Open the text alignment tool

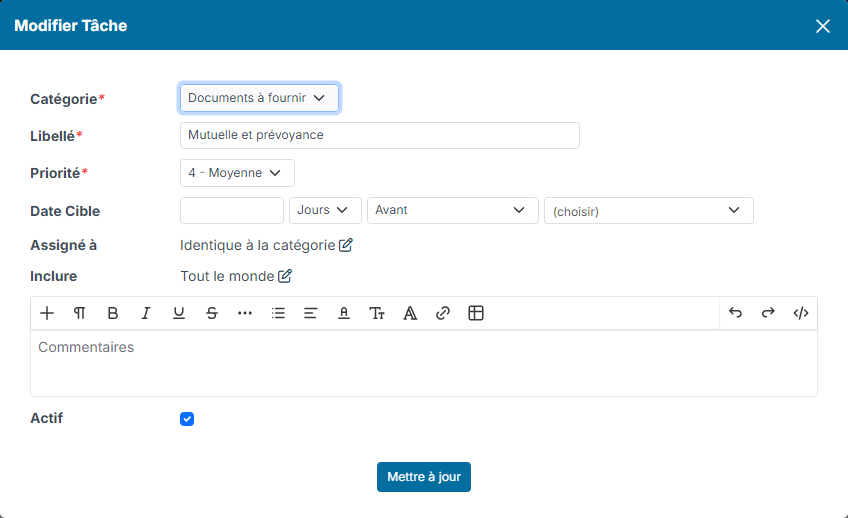[310, 313]
